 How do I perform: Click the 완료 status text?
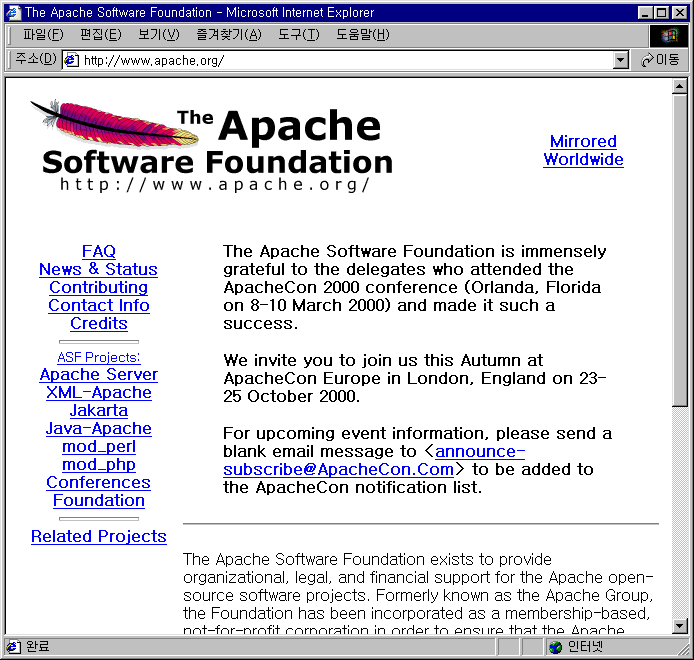[x=38, y=647]
